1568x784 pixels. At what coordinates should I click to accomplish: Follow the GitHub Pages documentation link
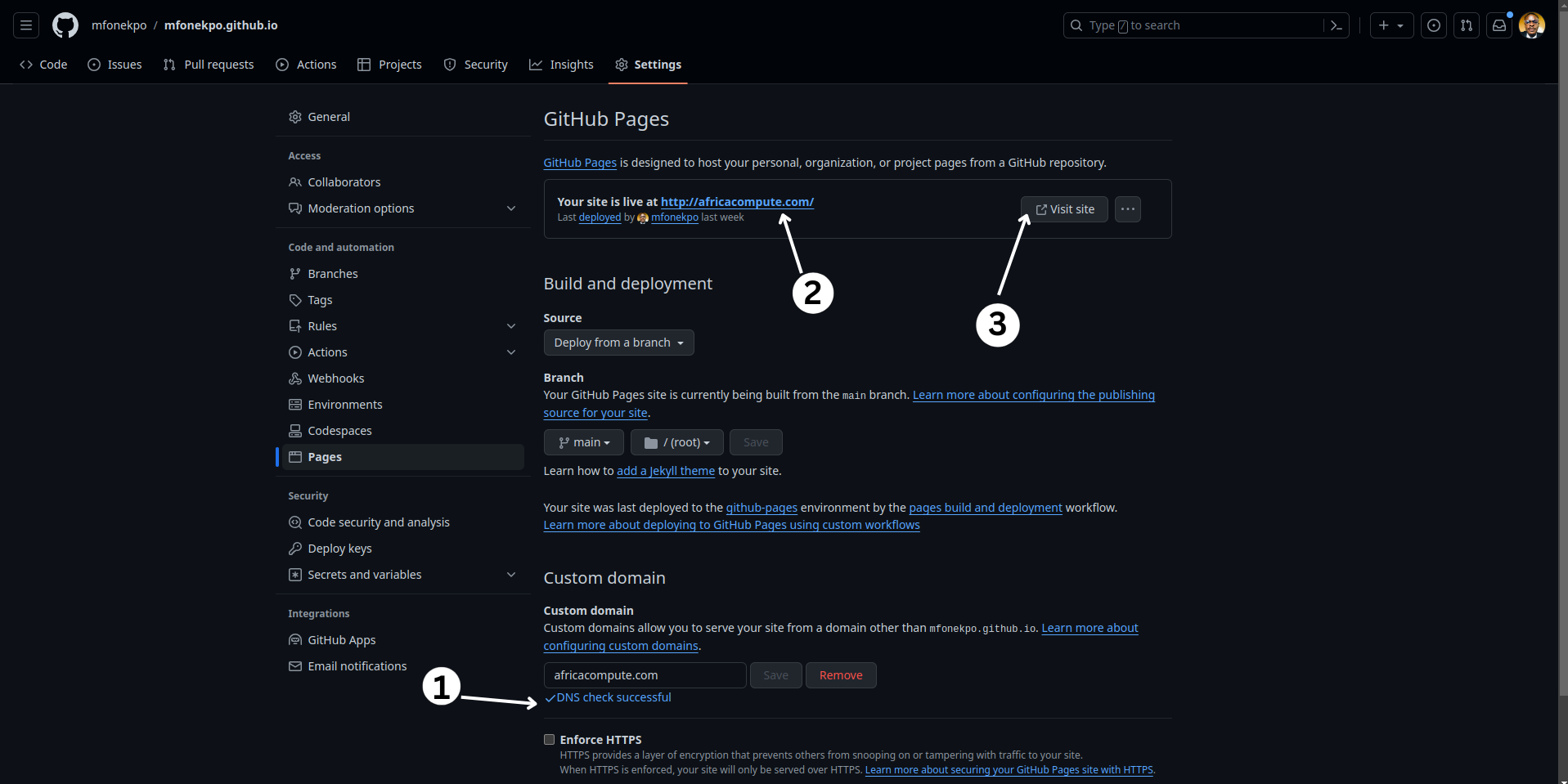[x=580, y=163]
